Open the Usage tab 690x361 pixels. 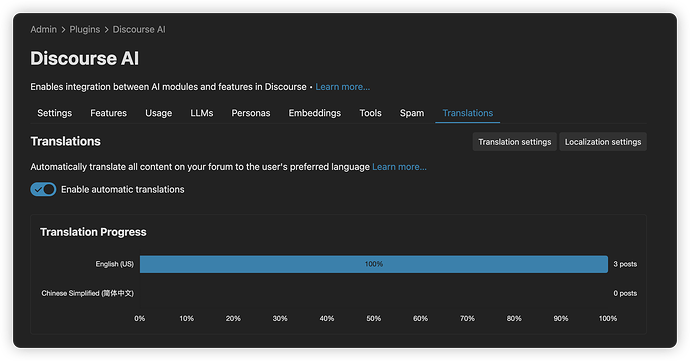pos(158,113)
